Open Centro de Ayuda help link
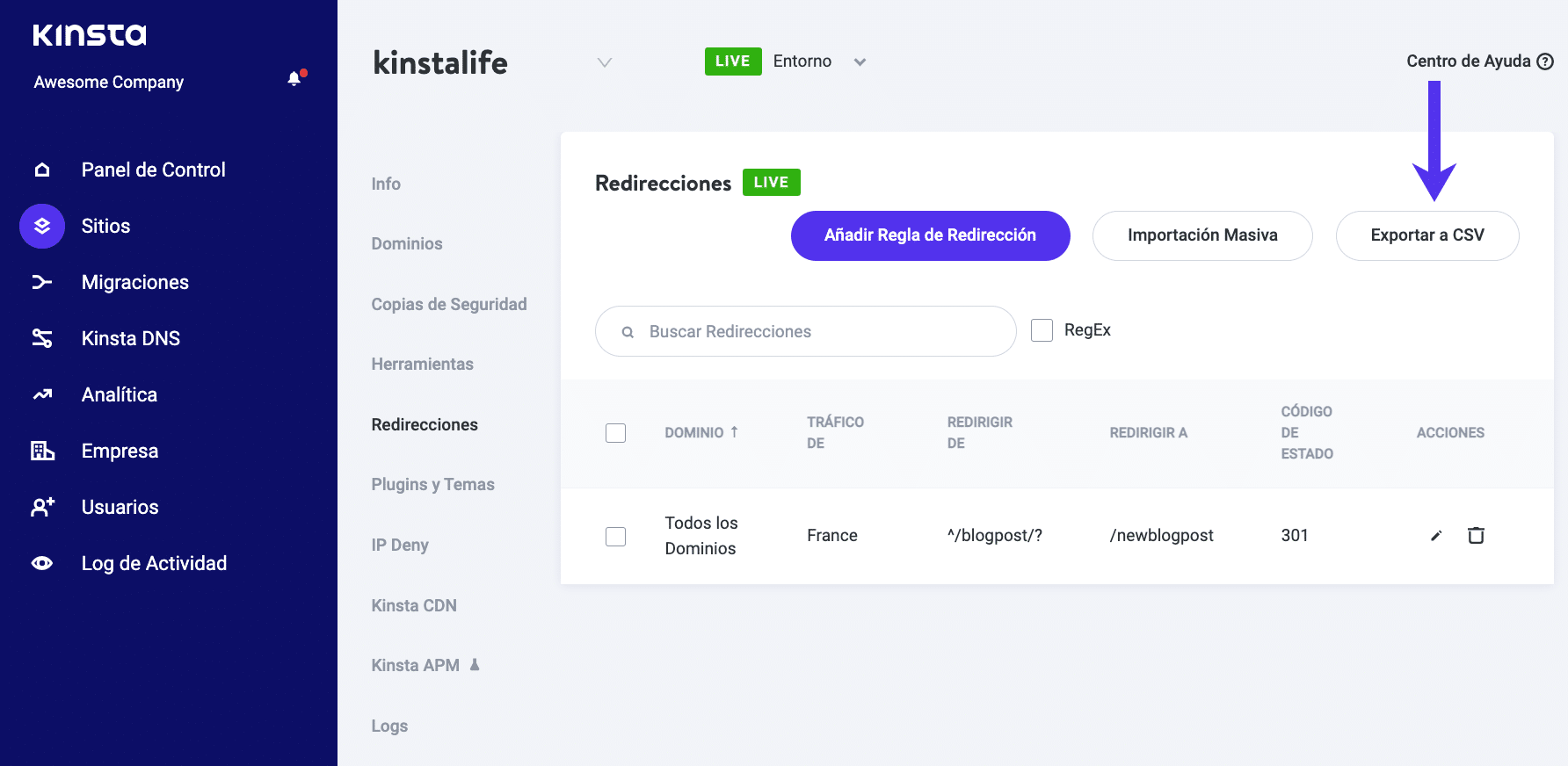The height and width of the screenshot is (766, 1568). click(1479, 61)
